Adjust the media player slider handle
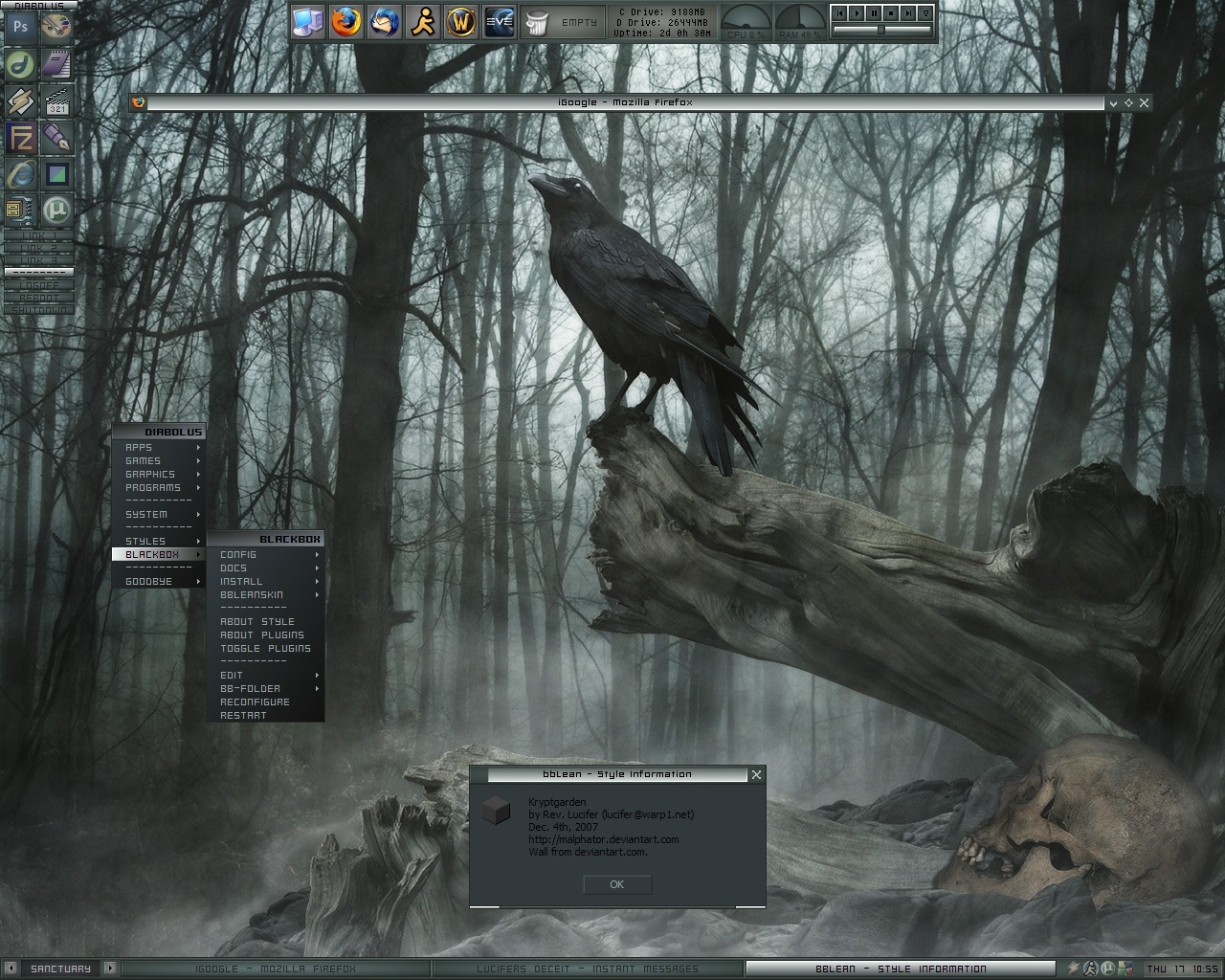This screenshot has height=980, width=1225. coord(881,31)
